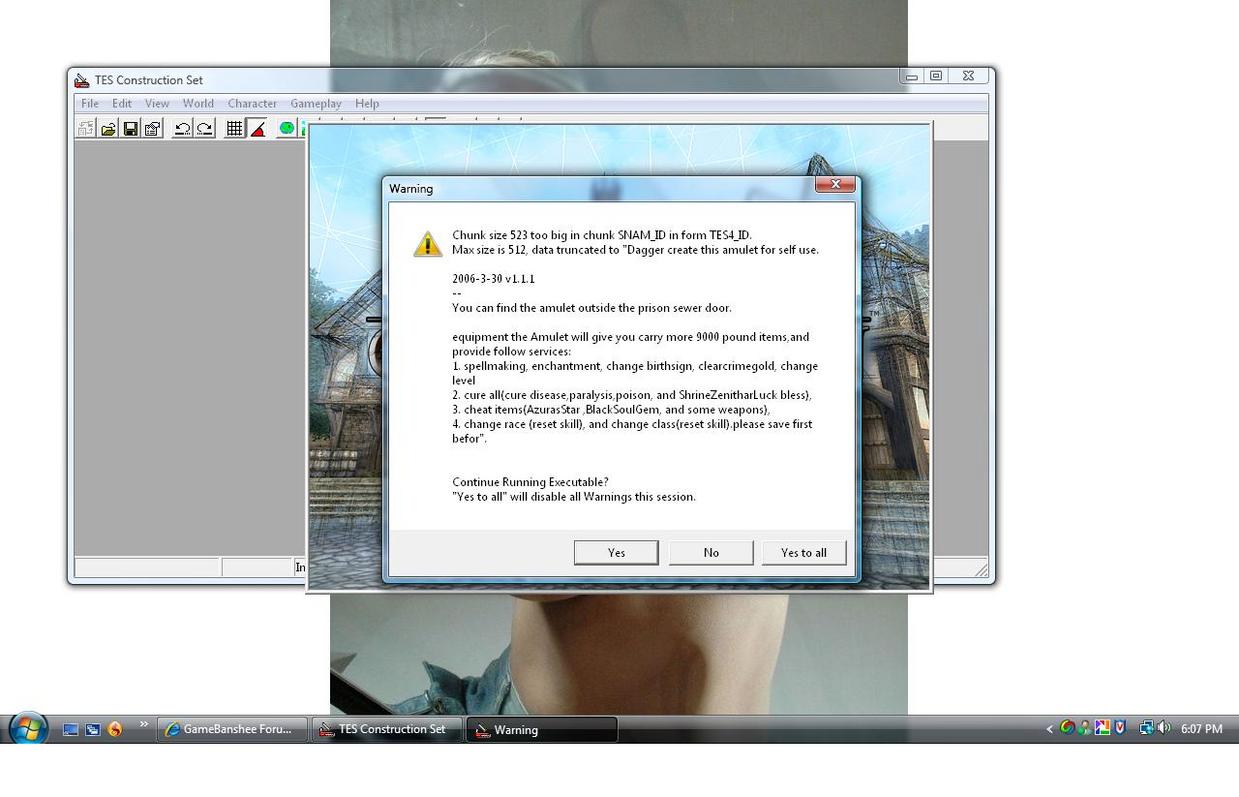
Task: Click 'Continue Running Executable?' text
Action: pos(530,482)
